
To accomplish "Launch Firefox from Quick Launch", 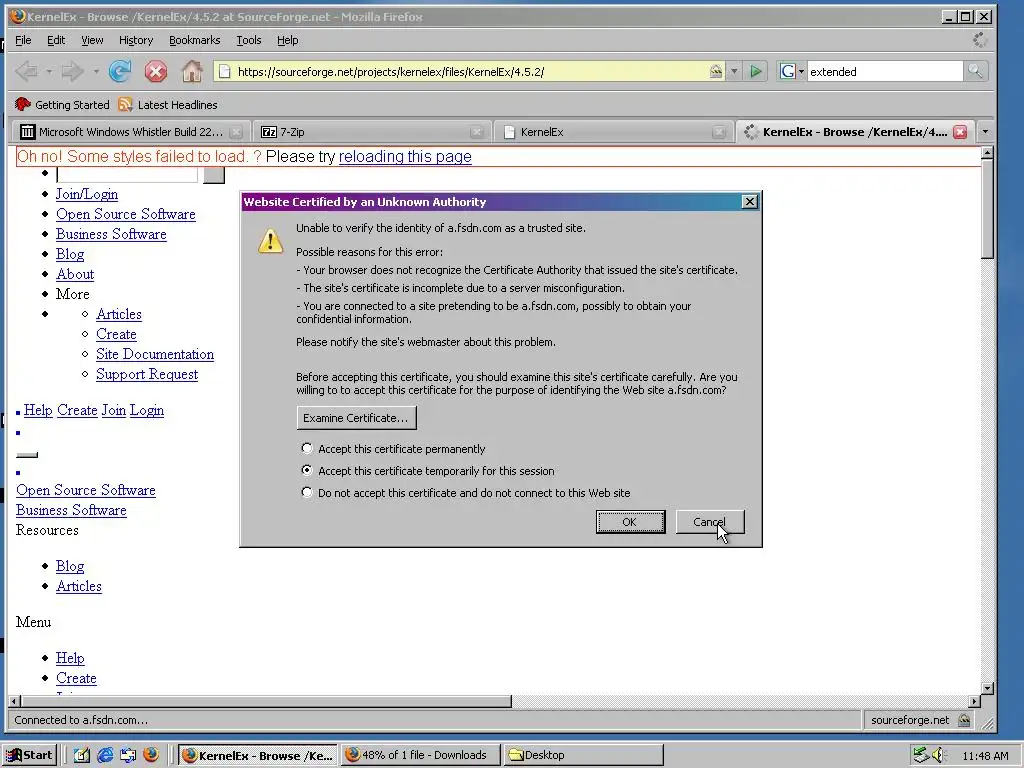I will click(x=151, y=755).
